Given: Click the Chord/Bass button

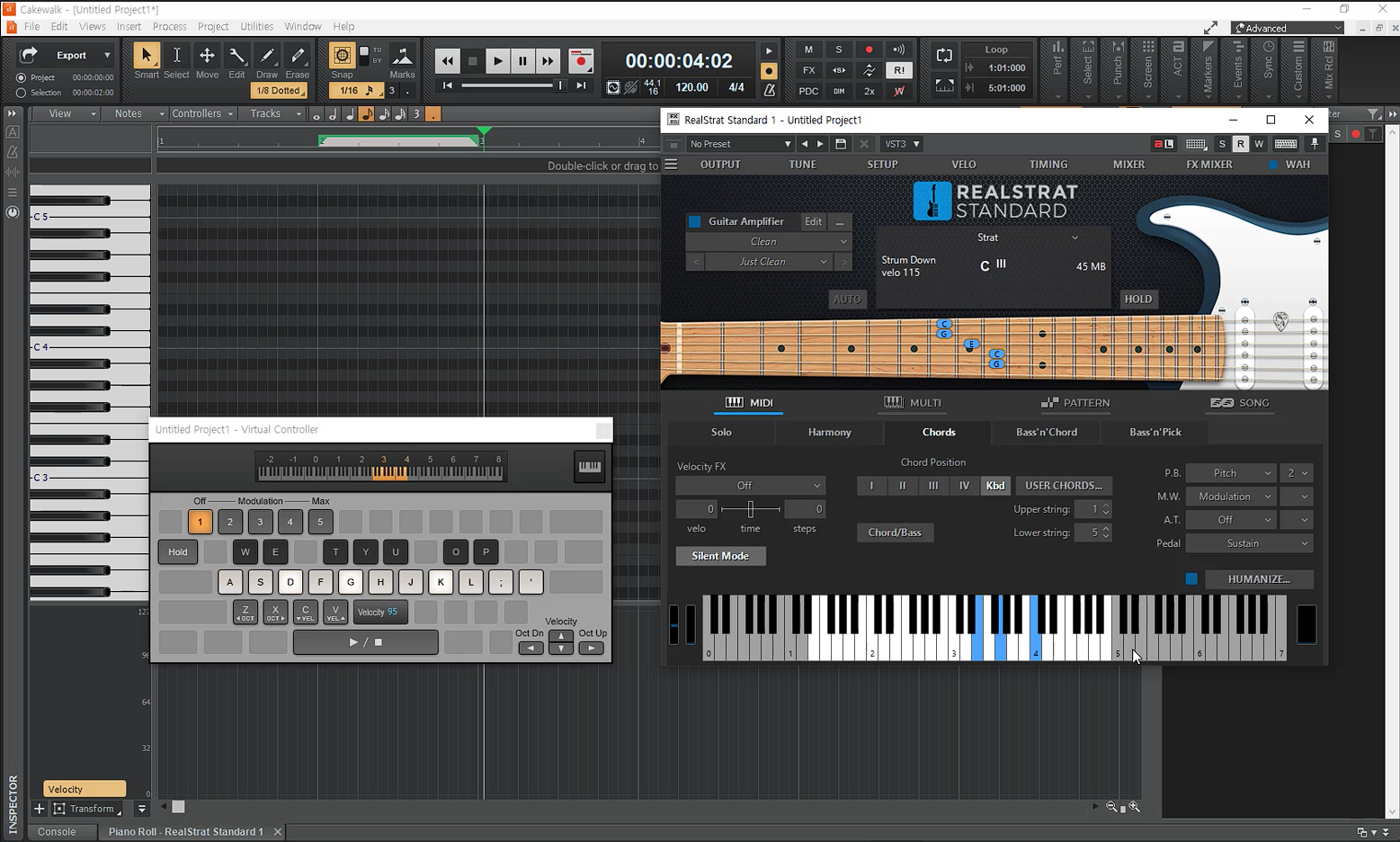Looking at the screenshot, I should coord(895,533).
